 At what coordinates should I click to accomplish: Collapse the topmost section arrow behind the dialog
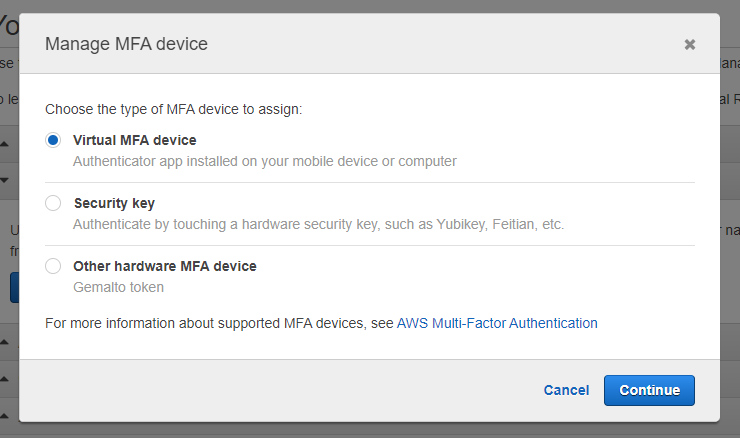(x=5, y=143)
